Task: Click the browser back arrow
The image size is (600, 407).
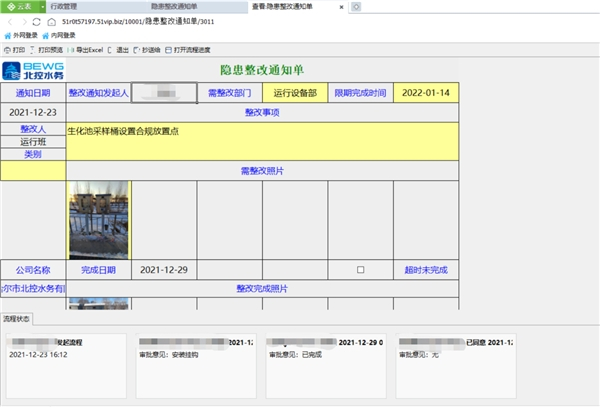Action: tap(8, 20)
